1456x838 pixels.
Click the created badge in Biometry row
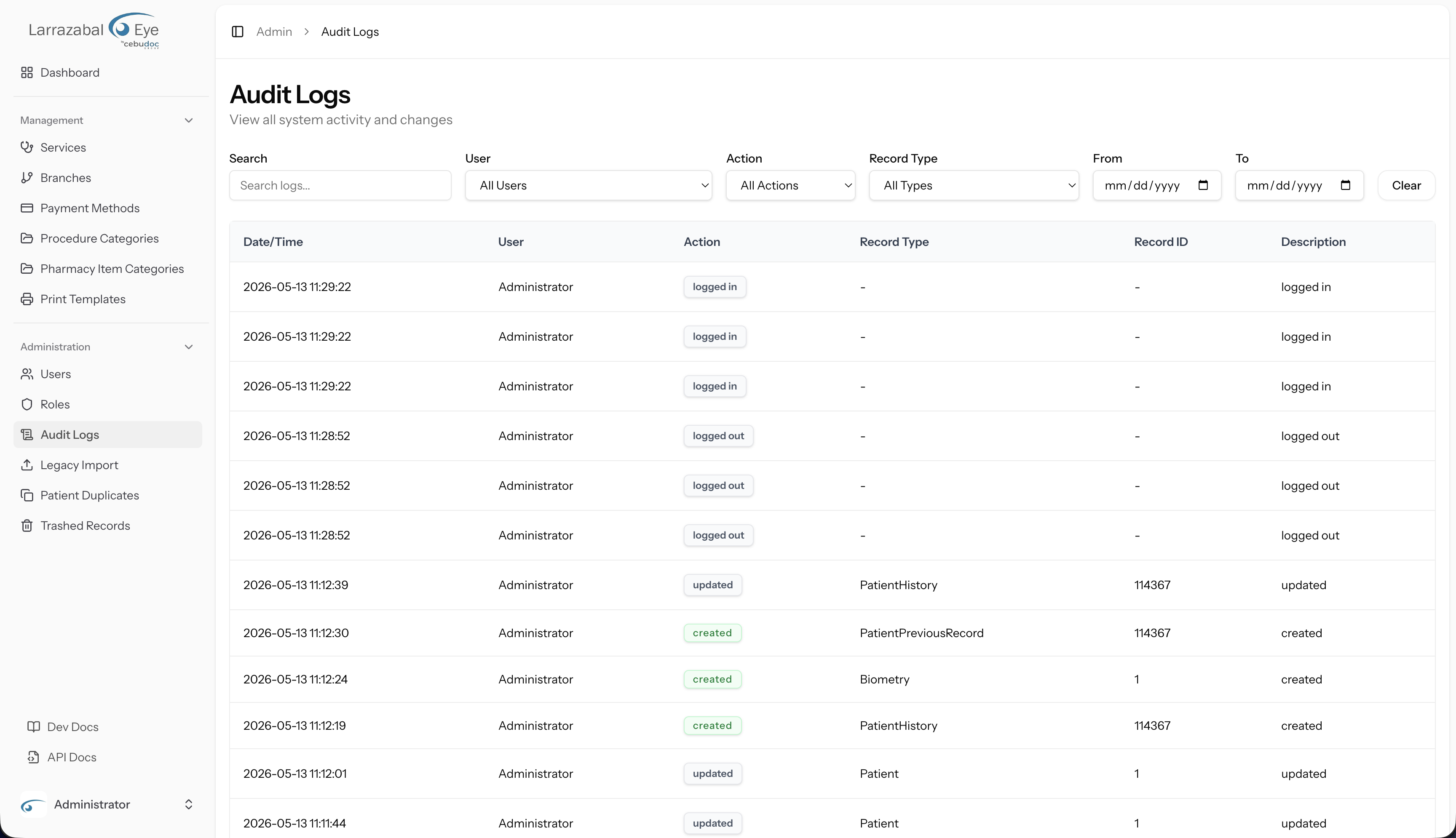point(712,679)
